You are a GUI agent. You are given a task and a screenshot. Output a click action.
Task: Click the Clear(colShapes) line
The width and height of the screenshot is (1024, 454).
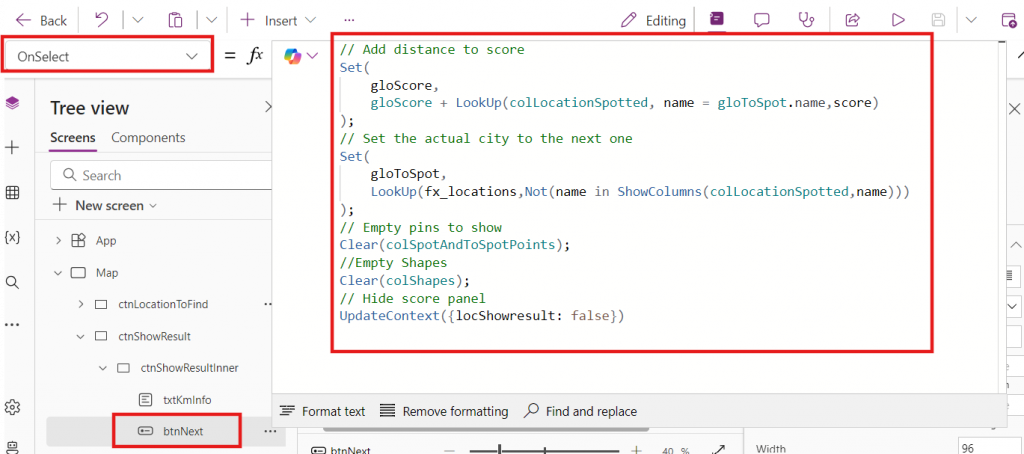[x=405, y=280]
